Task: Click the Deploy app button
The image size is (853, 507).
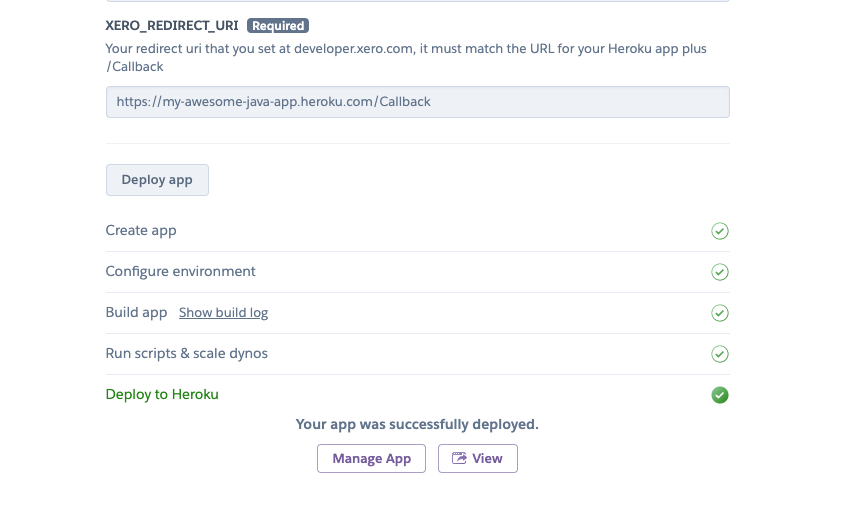Action: click(157, 180)
